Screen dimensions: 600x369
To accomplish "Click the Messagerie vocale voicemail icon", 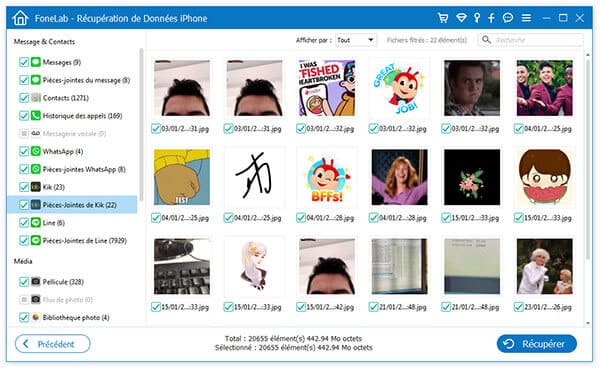I will [36, 133].
